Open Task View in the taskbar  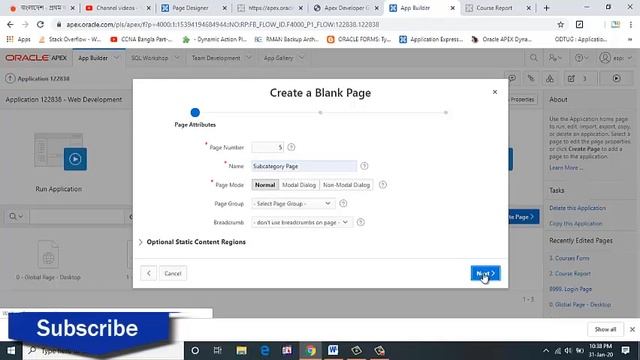pos(218,350)
